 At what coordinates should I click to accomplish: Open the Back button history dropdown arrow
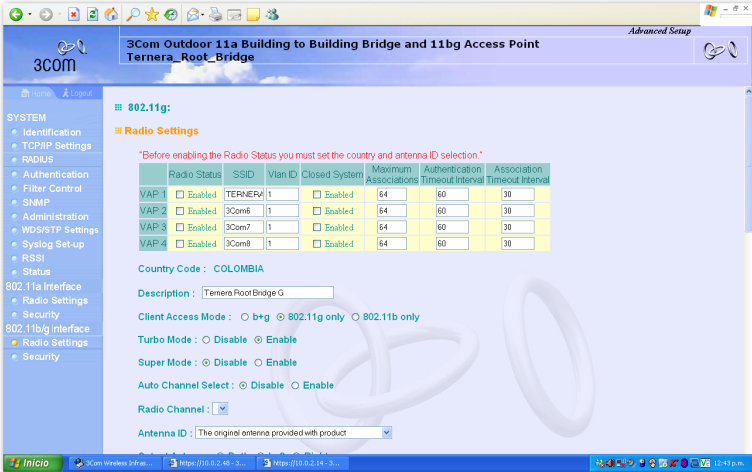coord(31,14)
